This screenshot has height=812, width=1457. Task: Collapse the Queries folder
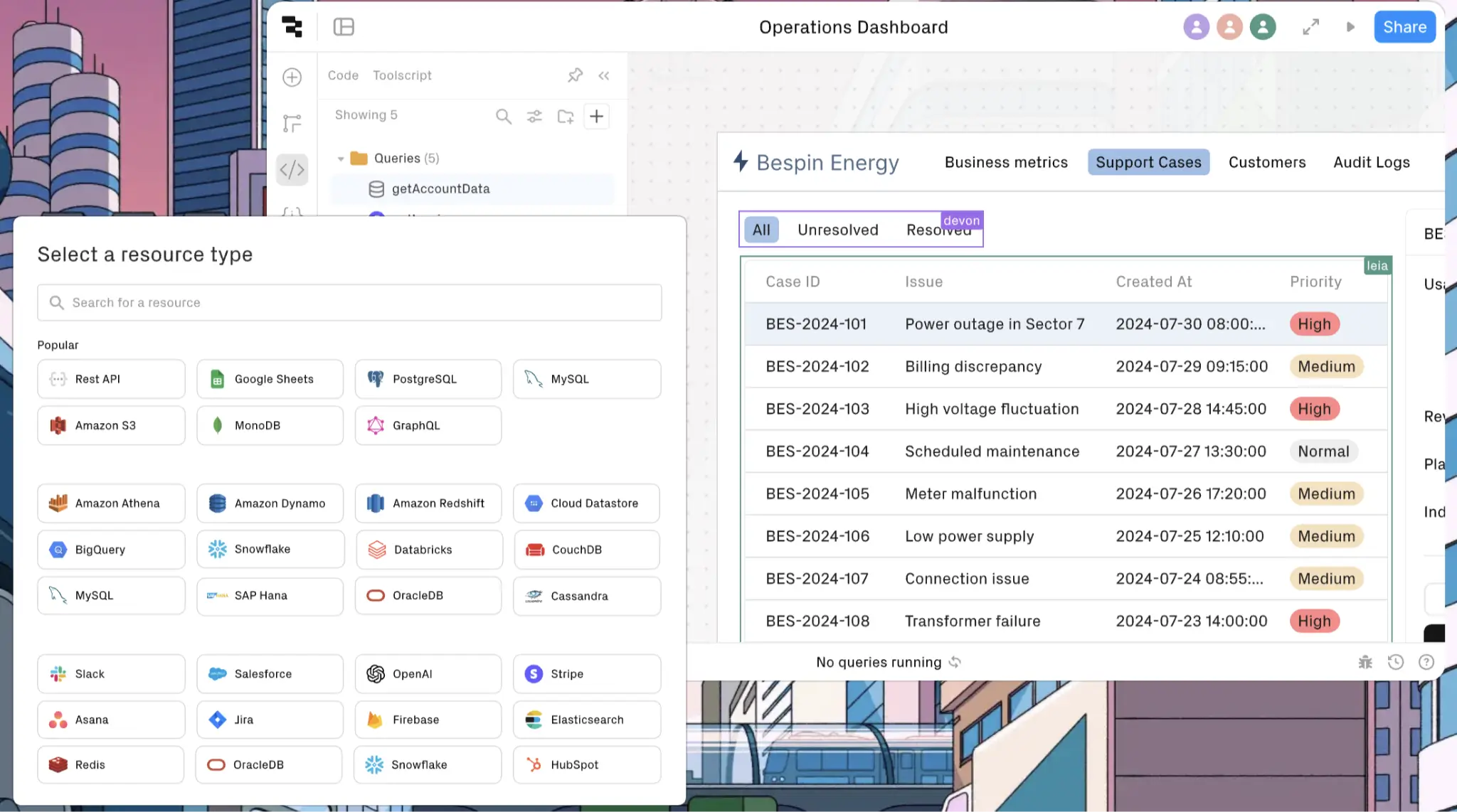tap(341, 159)
